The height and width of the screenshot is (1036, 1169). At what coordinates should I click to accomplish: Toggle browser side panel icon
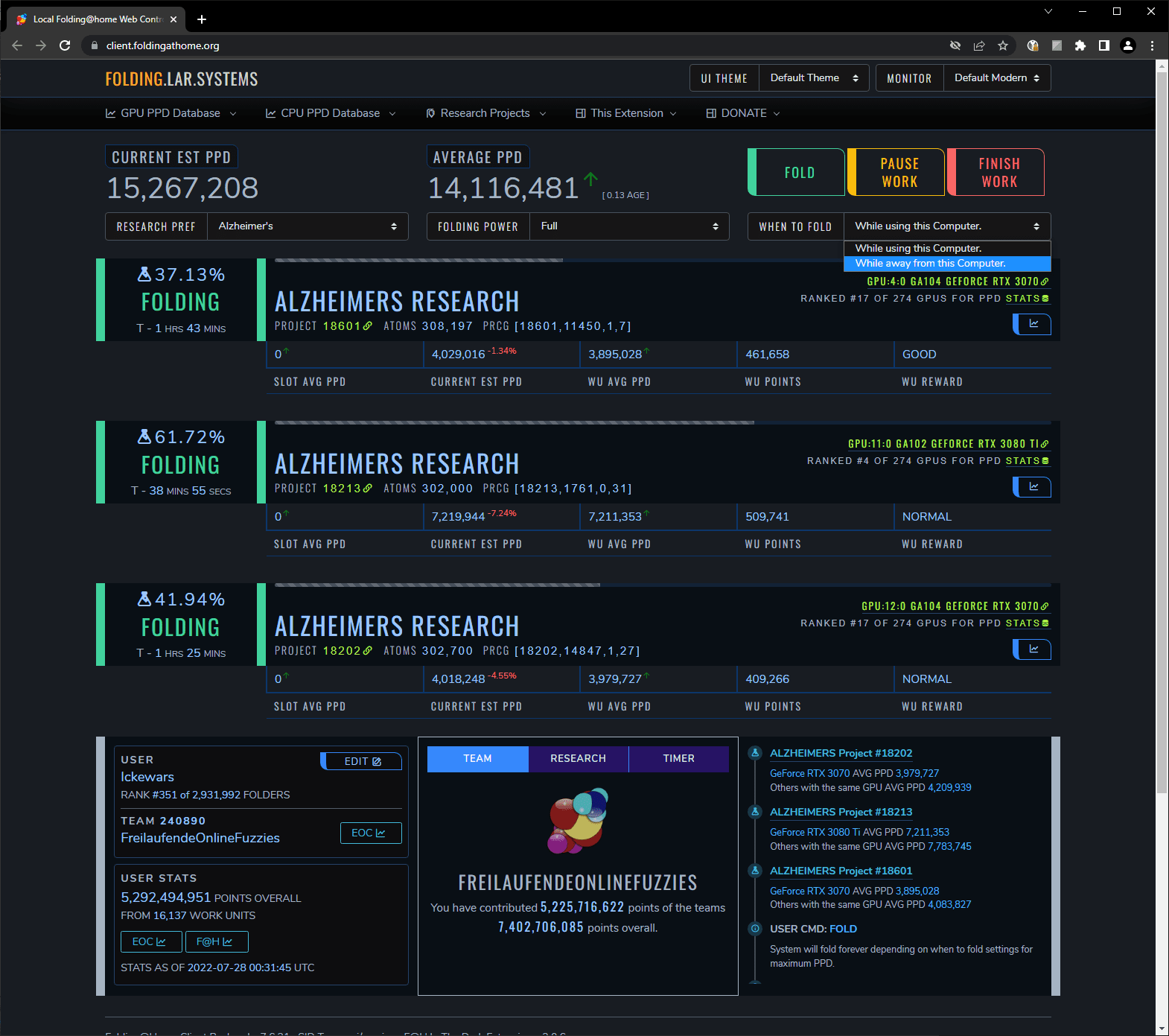click(1104, 45)
